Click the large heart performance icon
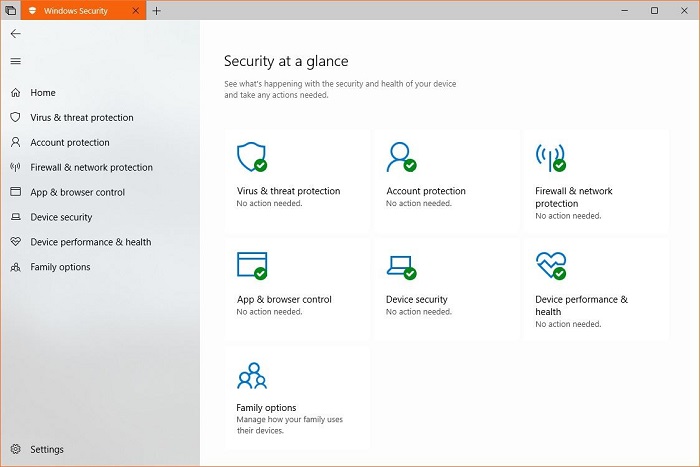700x467 pixels. (551, 266)
